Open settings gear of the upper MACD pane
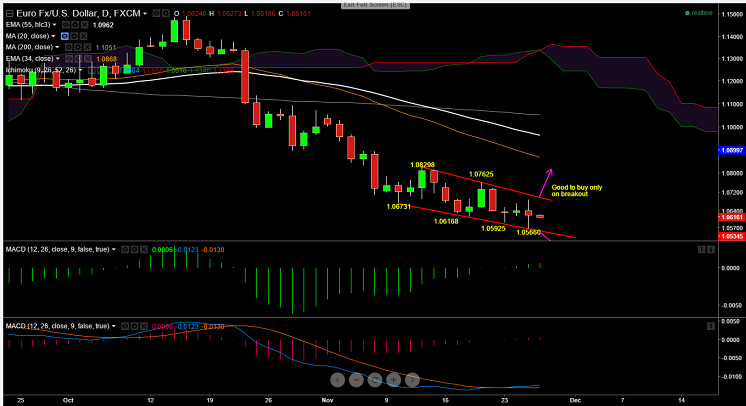Viewport: 746px width, 406px height. [x=135, y=249]
